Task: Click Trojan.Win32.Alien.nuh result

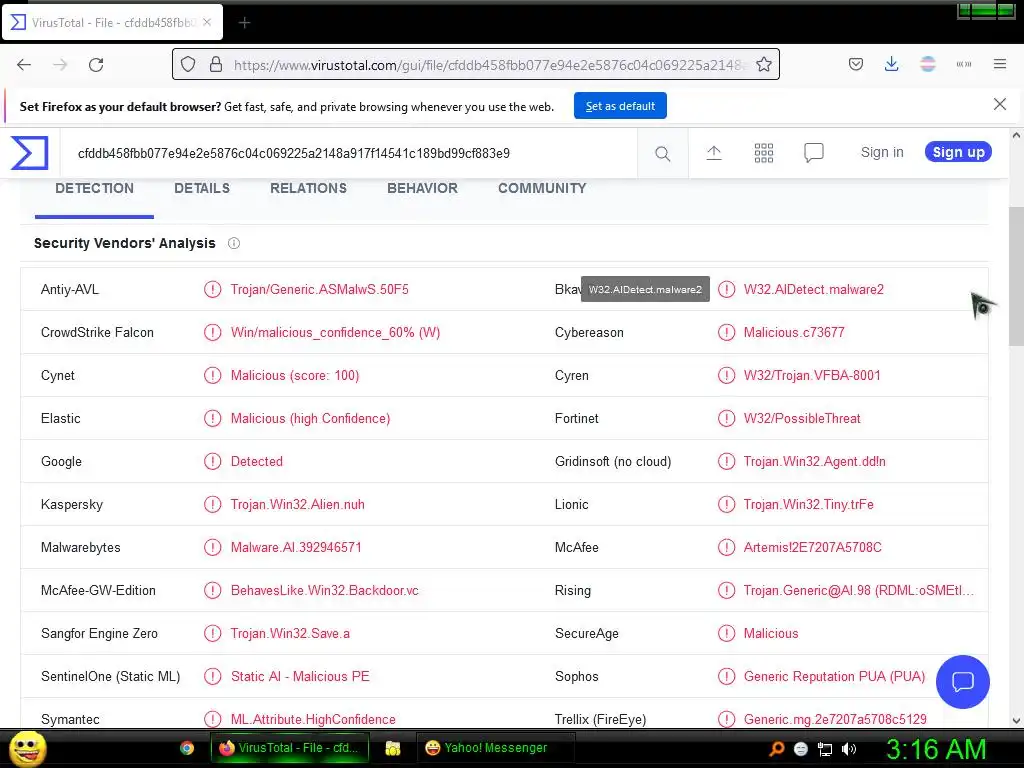Action: pos(297,504)
